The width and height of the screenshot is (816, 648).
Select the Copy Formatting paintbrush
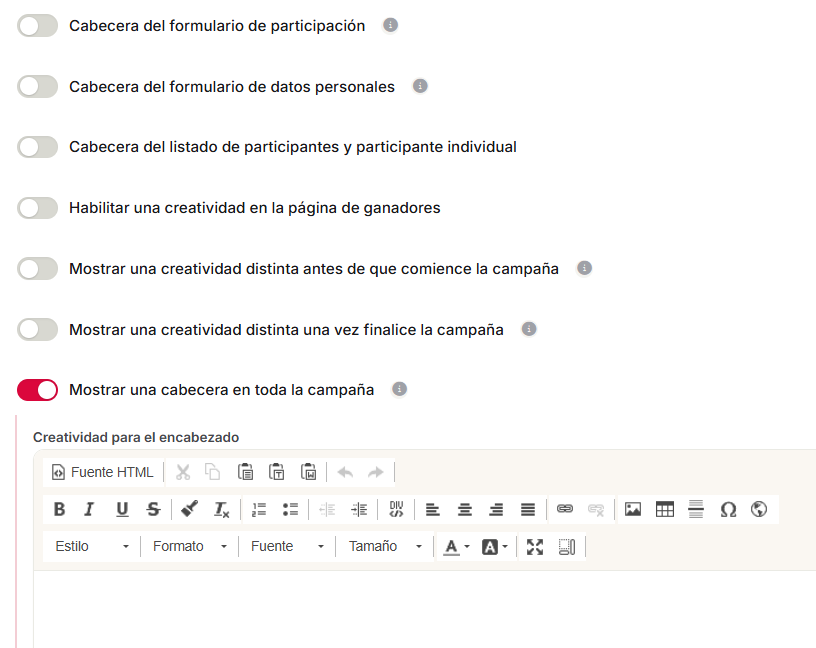click(189, 509)
